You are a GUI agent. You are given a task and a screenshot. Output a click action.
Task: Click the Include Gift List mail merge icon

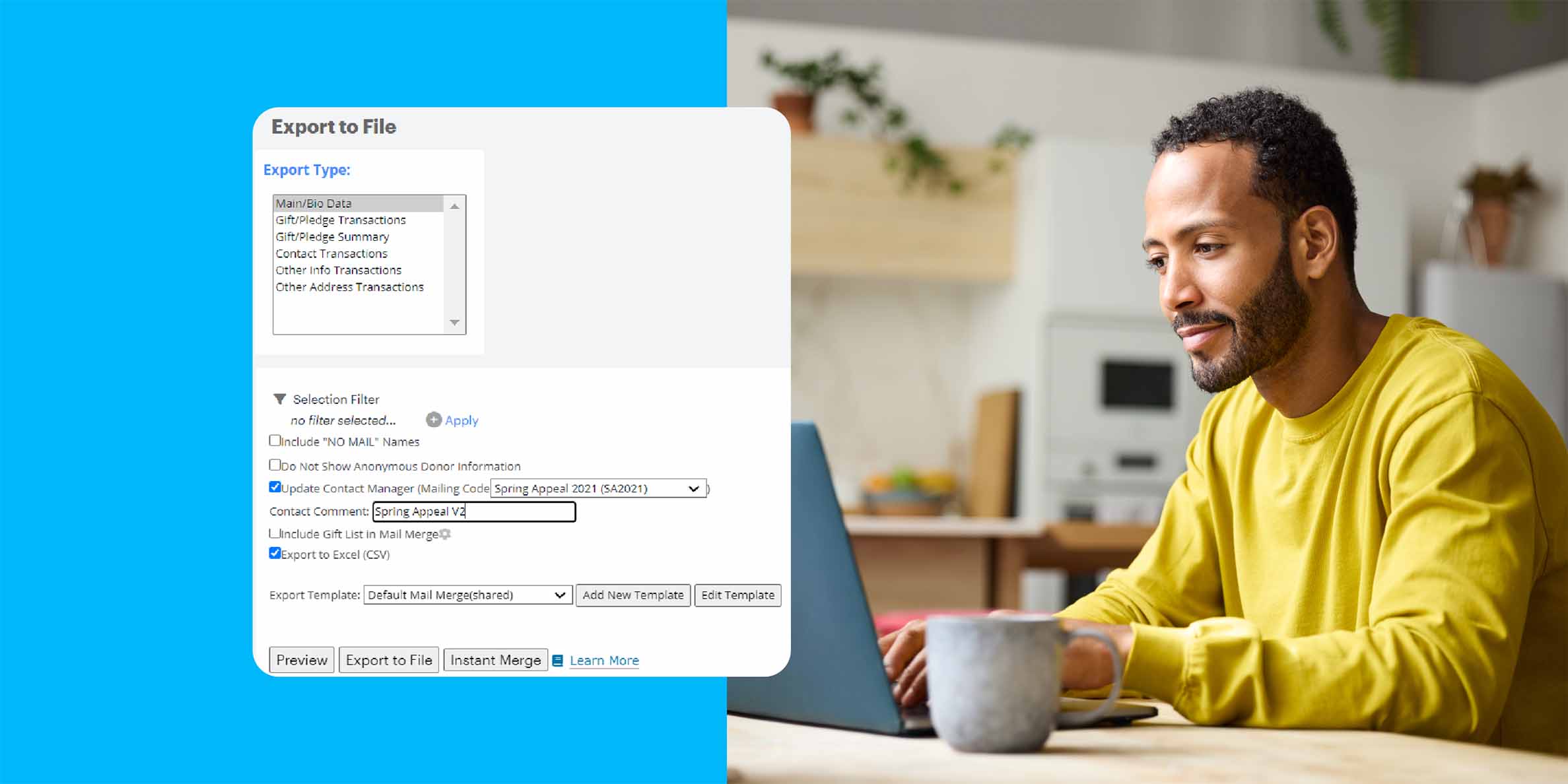pyautogui.click(x=447, y=533)
